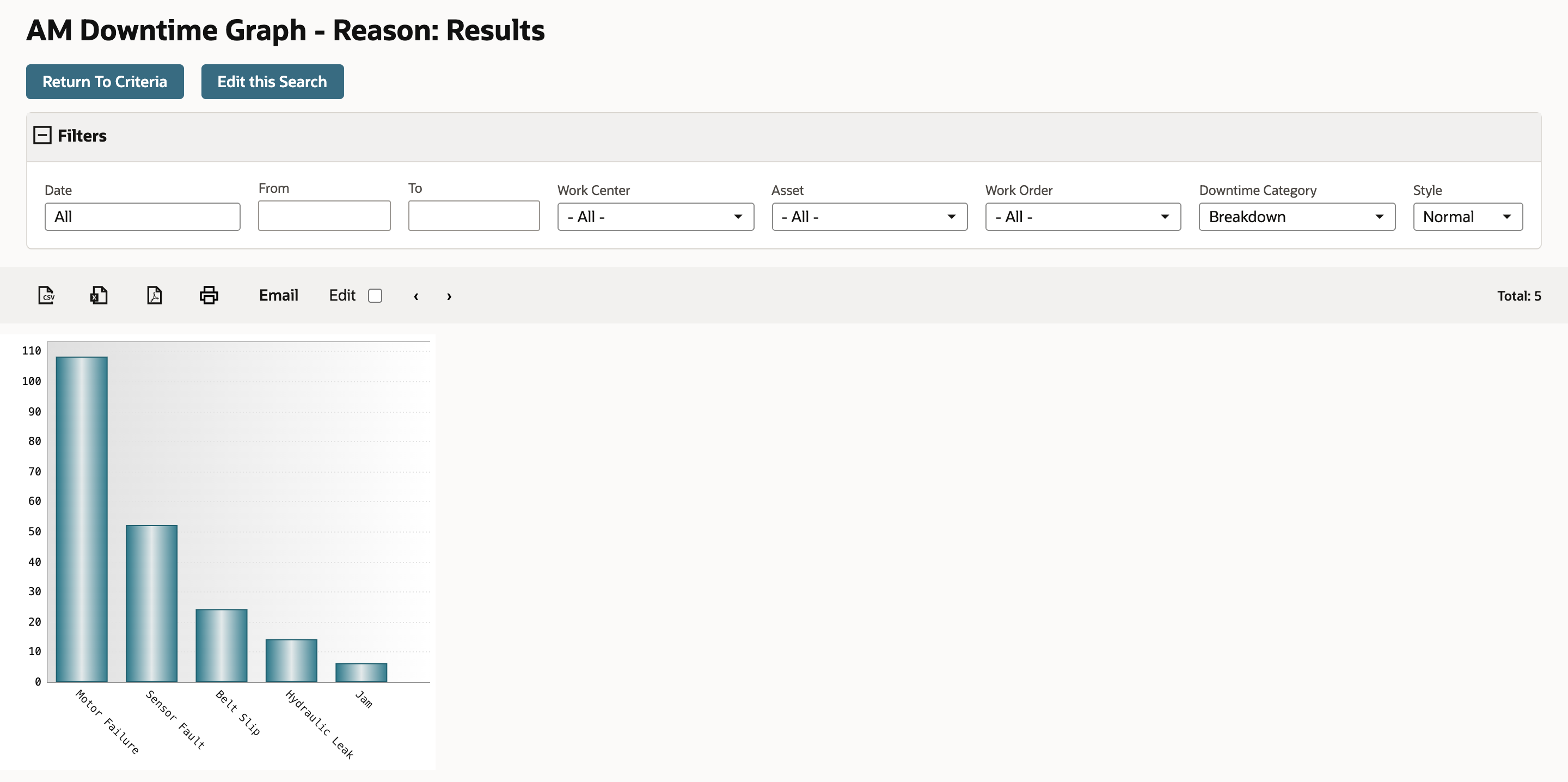Click the Filters heading text

coord(82,136)
